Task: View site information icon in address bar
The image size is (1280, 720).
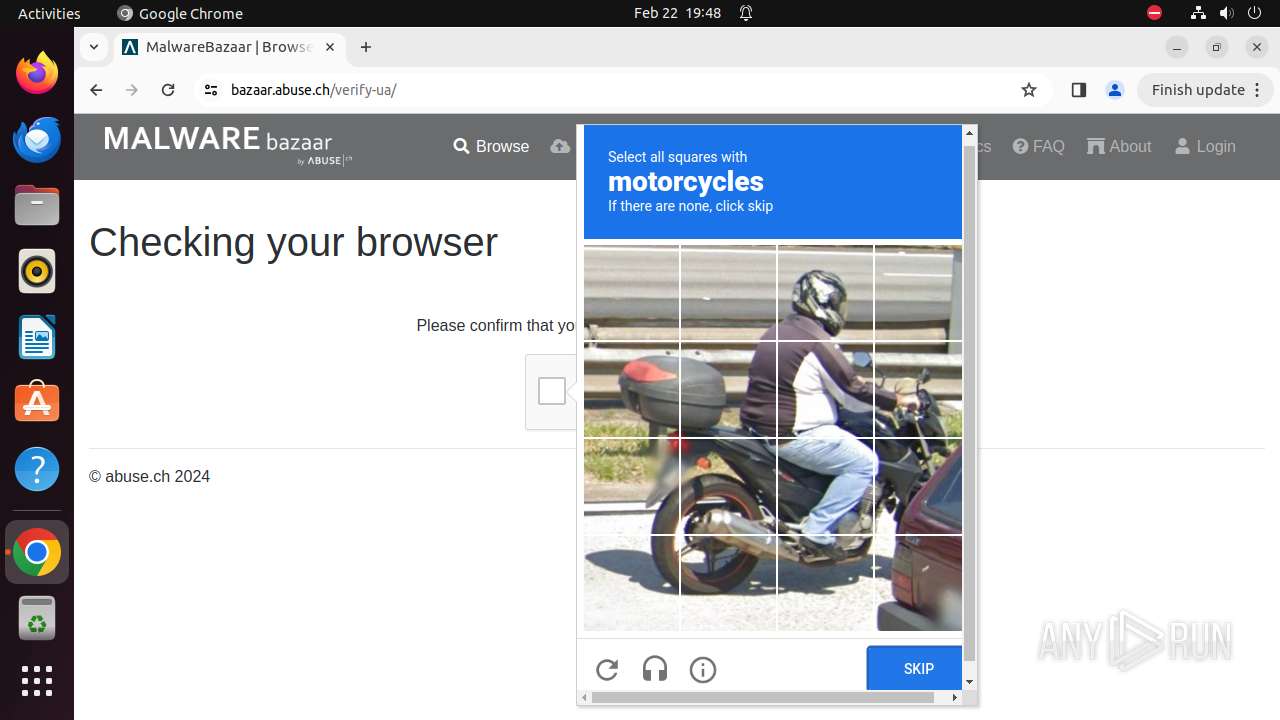Action: pos(210,90)
